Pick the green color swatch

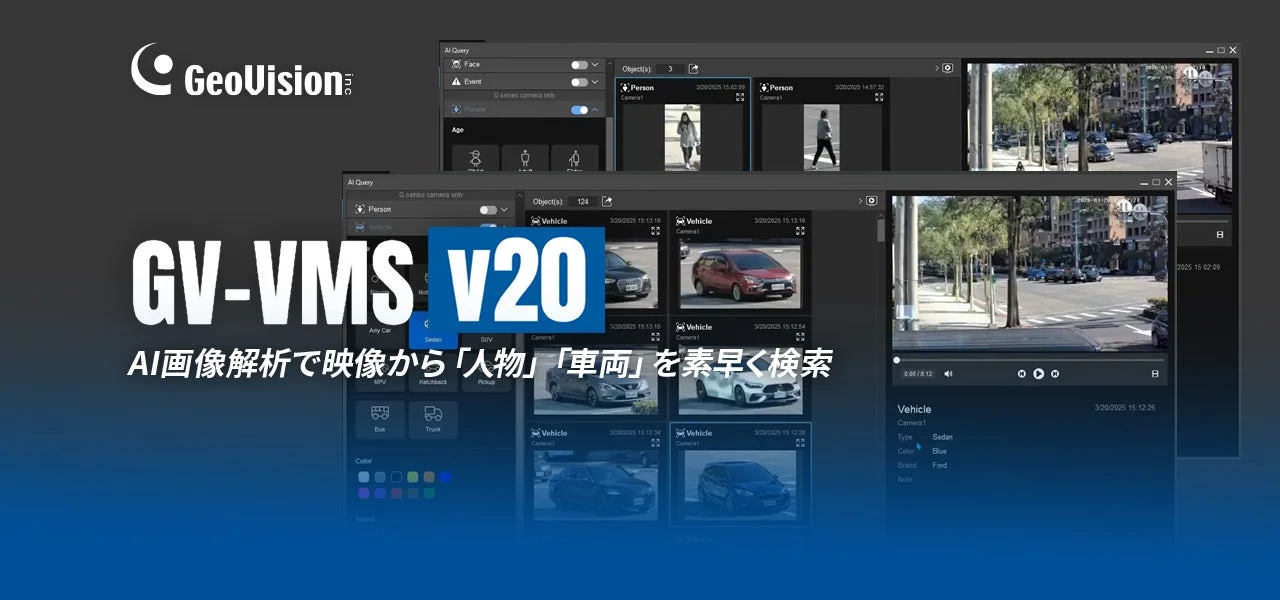click(413, 477)
